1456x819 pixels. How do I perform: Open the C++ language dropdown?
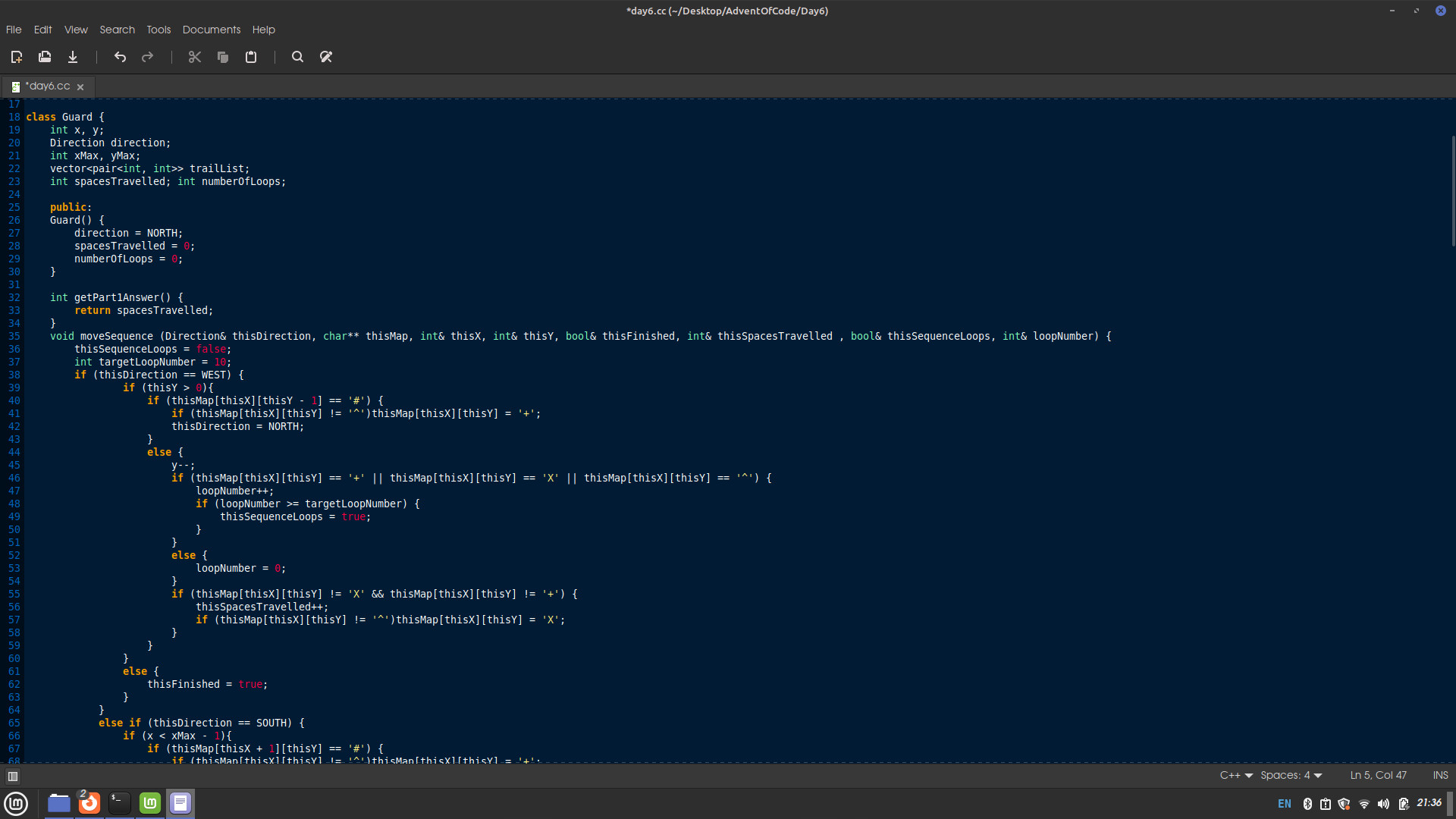(x=1236, y=775)
